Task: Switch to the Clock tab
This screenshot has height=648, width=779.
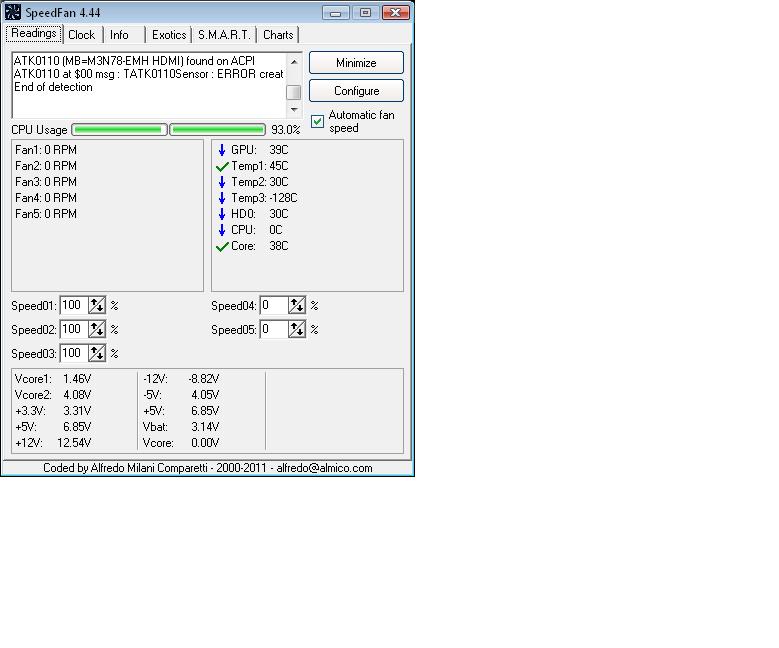Action: (x=81, y=35)
